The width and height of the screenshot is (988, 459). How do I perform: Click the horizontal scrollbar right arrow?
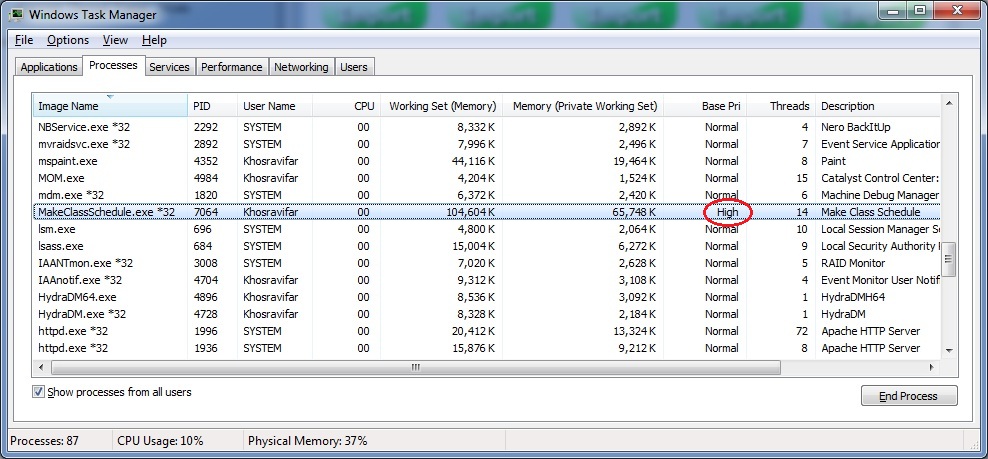coord(932,367)
